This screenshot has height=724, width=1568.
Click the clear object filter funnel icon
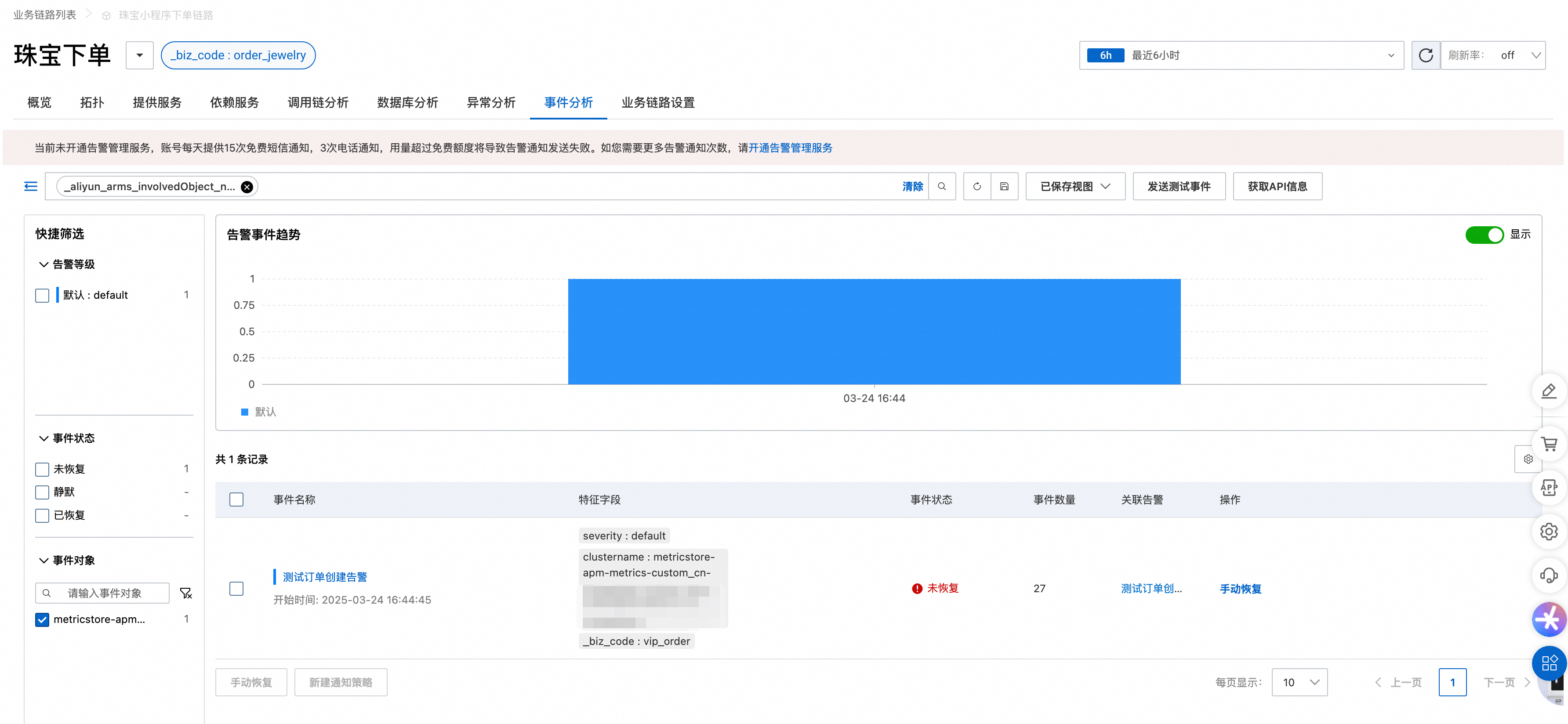click(x=185, y=593)
